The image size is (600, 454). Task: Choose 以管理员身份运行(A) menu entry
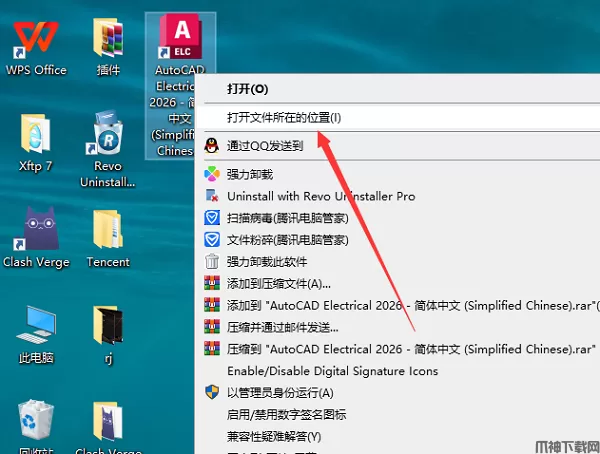(x=398, y=393)
